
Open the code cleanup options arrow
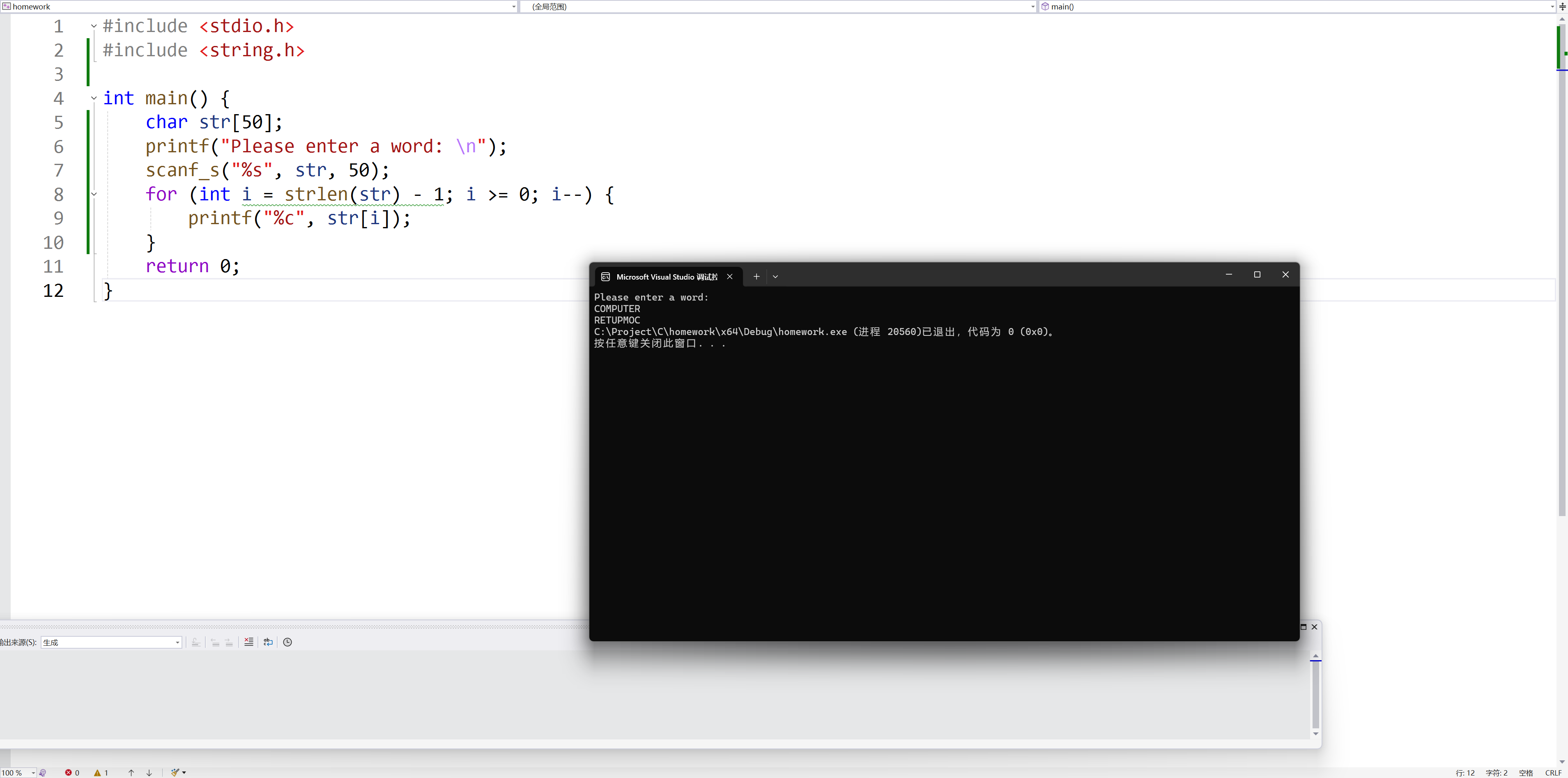coord(184,773)
